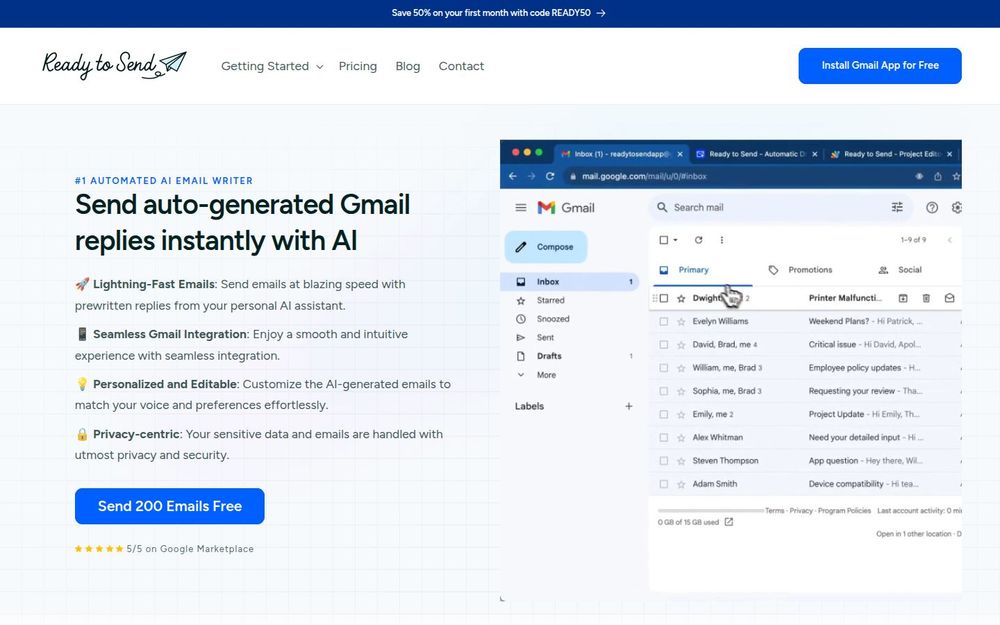Open Gmail settings gear icon
Image resolution: width=1000 pixels, height=625 pixels.
pos(956,207)
